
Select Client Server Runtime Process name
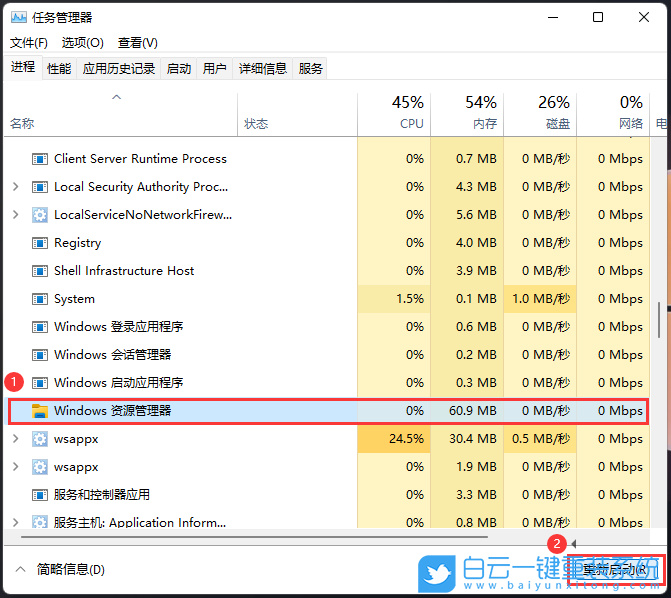140,159
